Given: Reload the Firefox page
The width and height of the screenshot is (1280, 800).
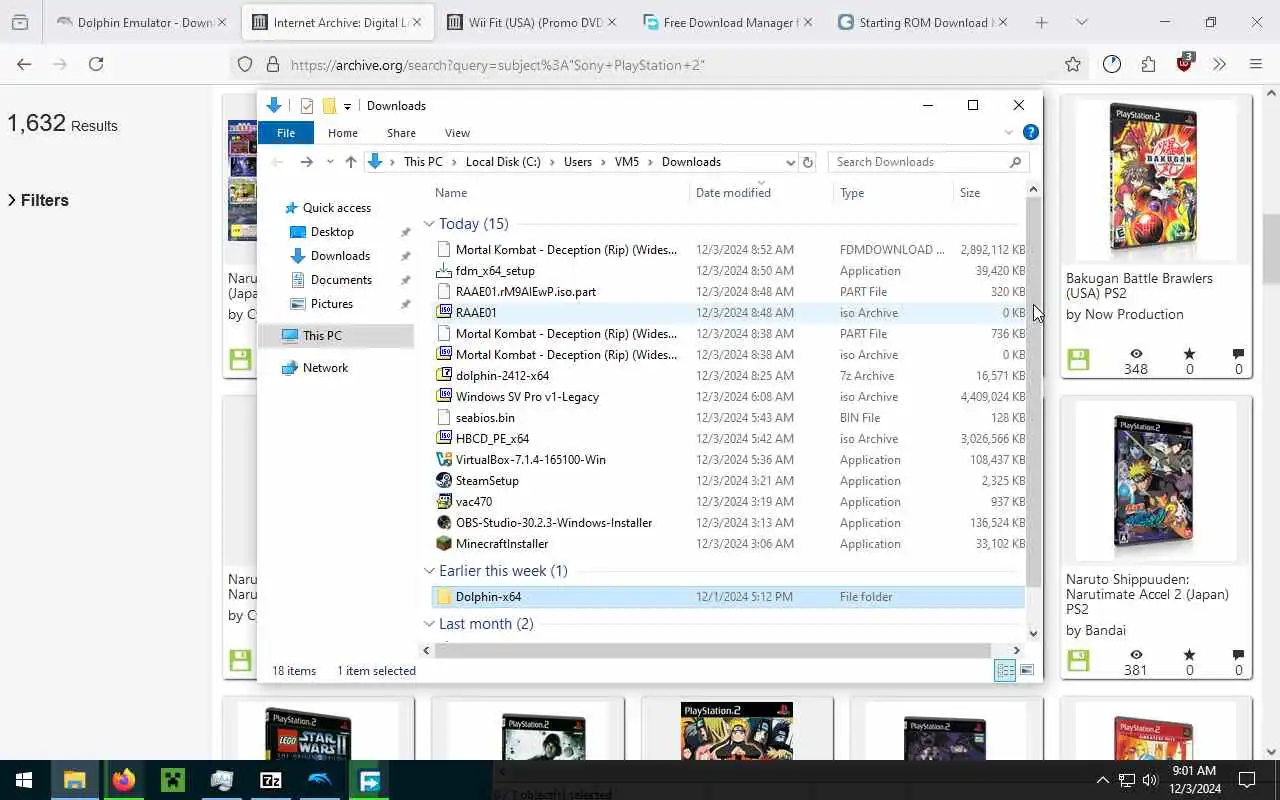Looking at the screenshot, I should click(x=96, y=64).
